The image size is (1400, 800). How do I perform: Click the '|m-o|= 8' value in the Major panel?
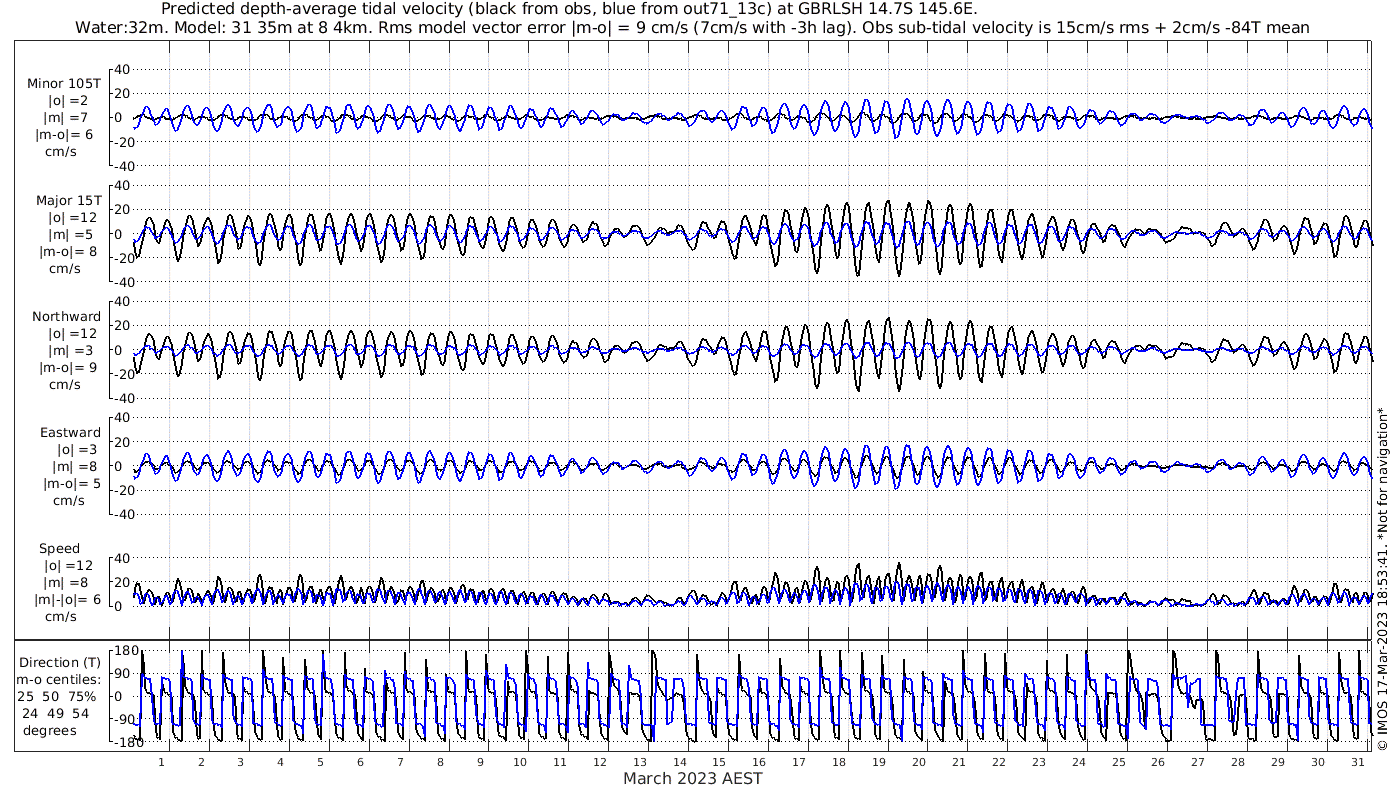pyautogui.click(x=66, y=251)
